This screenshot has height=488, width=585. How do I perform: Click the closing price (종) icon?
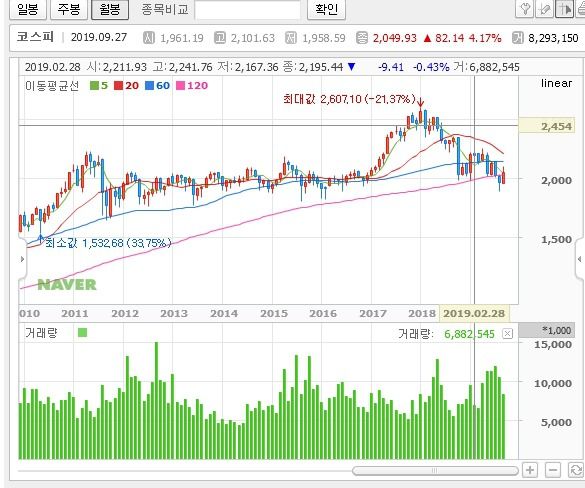pos(362,38)
